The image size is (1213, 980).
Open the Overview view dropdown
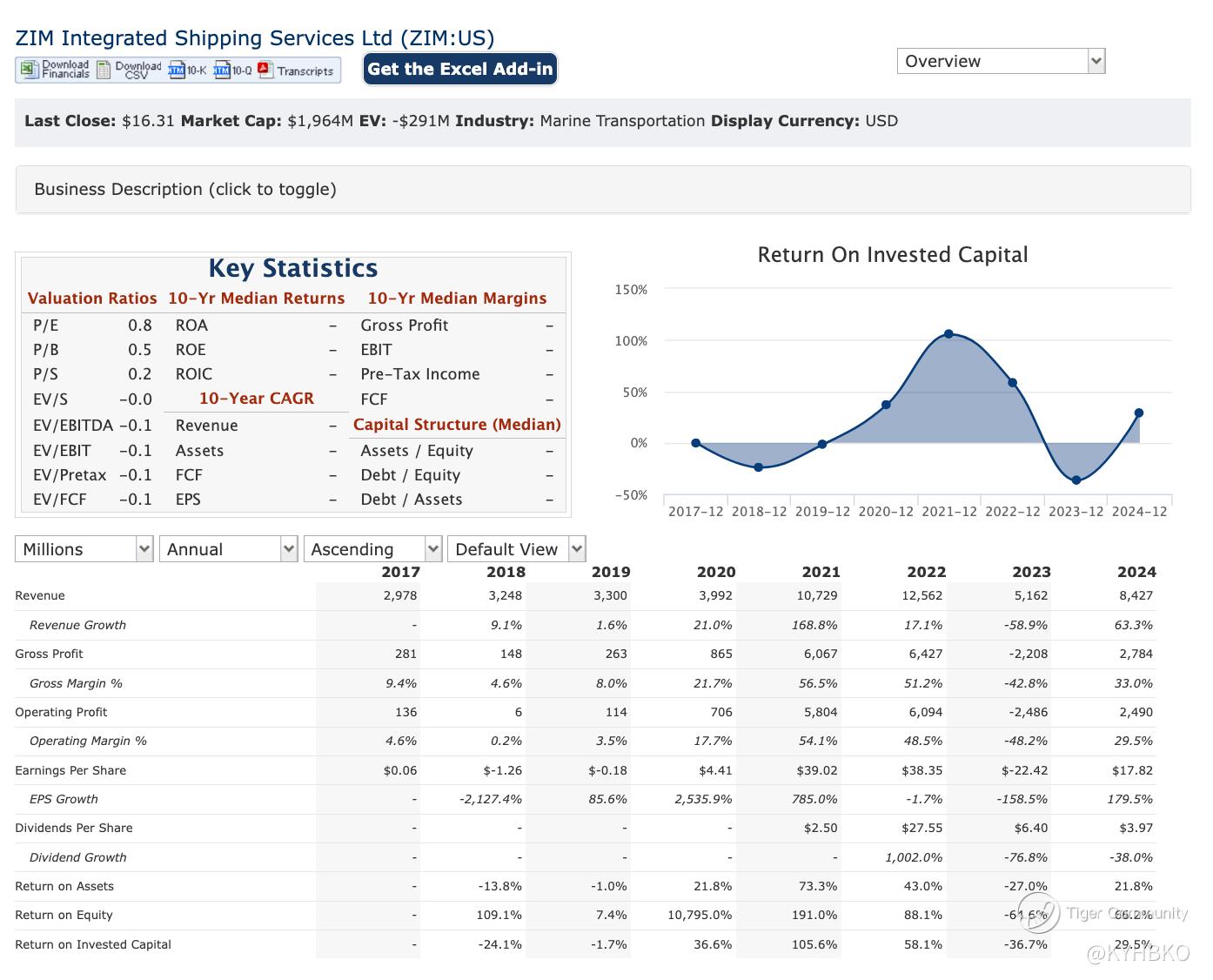pos(1001,61)
